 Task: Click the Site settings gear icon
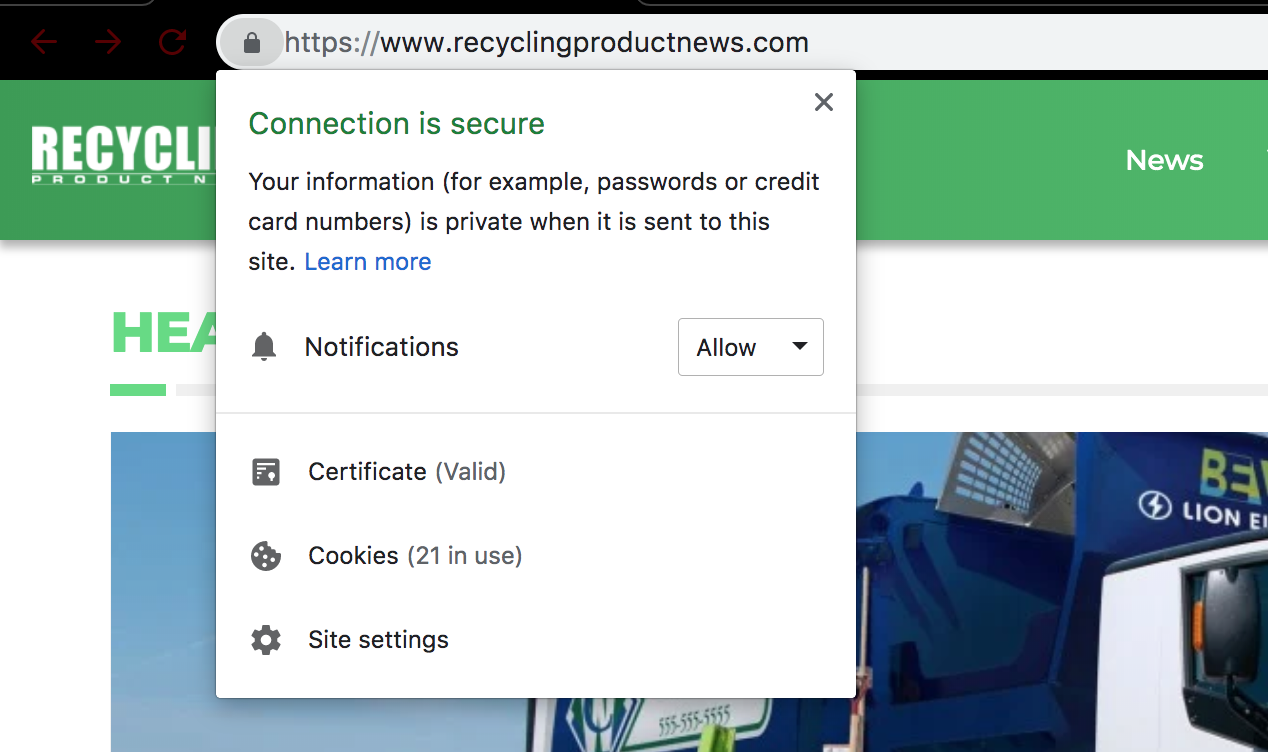[x=265, y=640]
